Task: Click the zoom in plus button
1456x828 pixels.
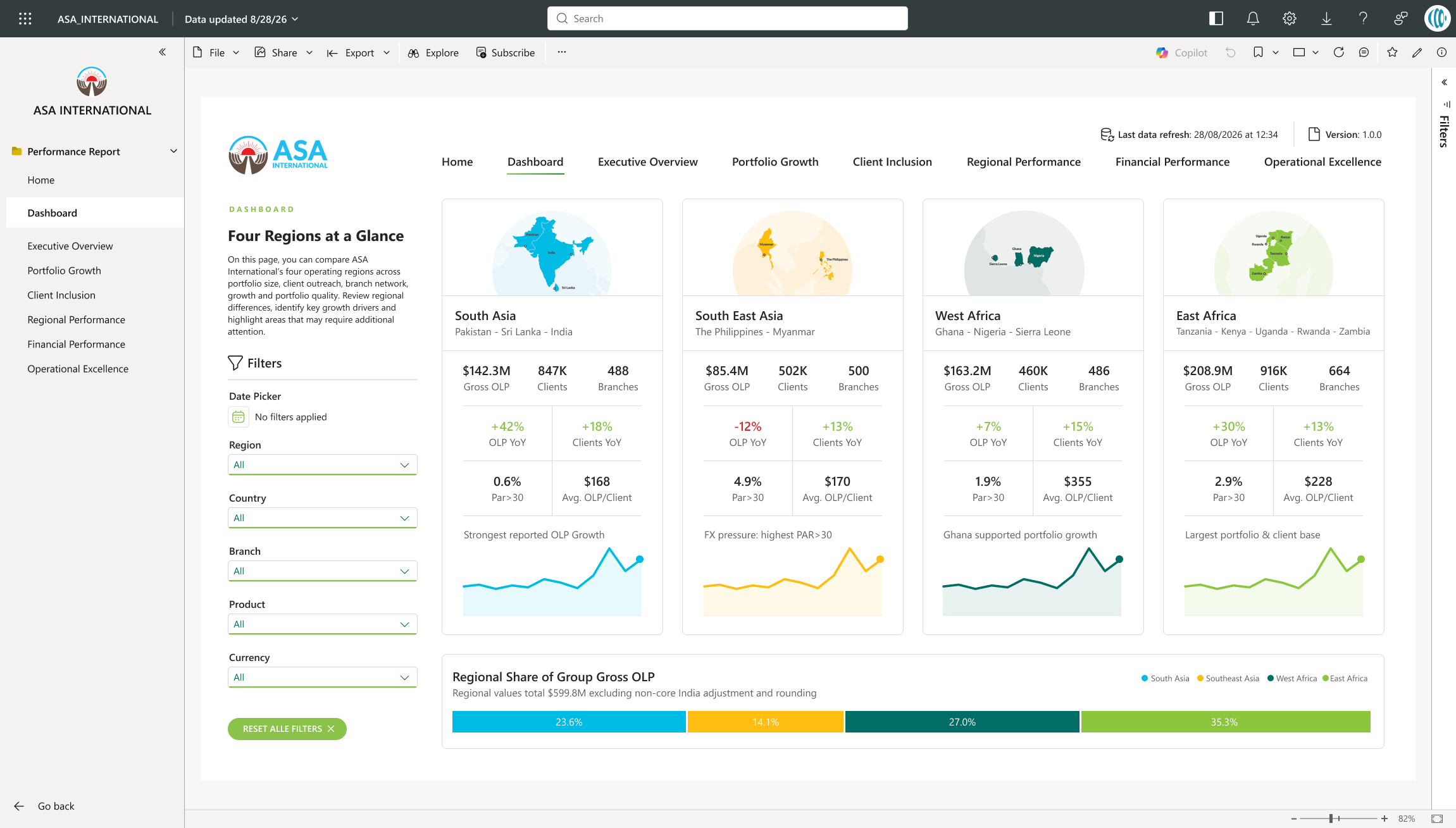Action: point(1384,819)
